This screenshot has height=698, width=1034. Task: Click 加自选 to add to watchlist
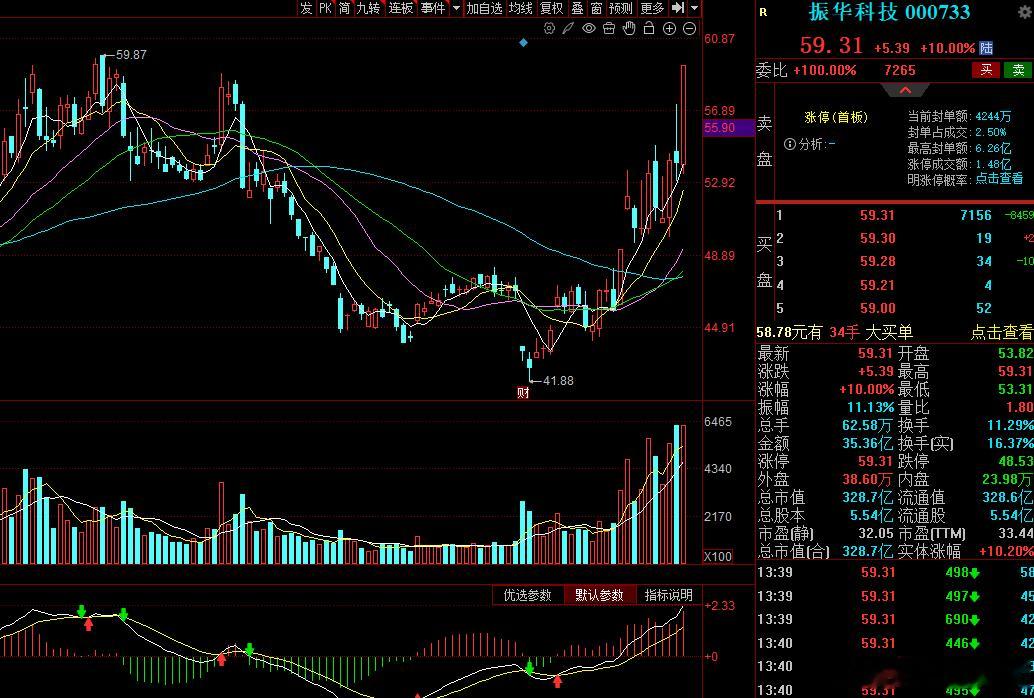(484, 8)
